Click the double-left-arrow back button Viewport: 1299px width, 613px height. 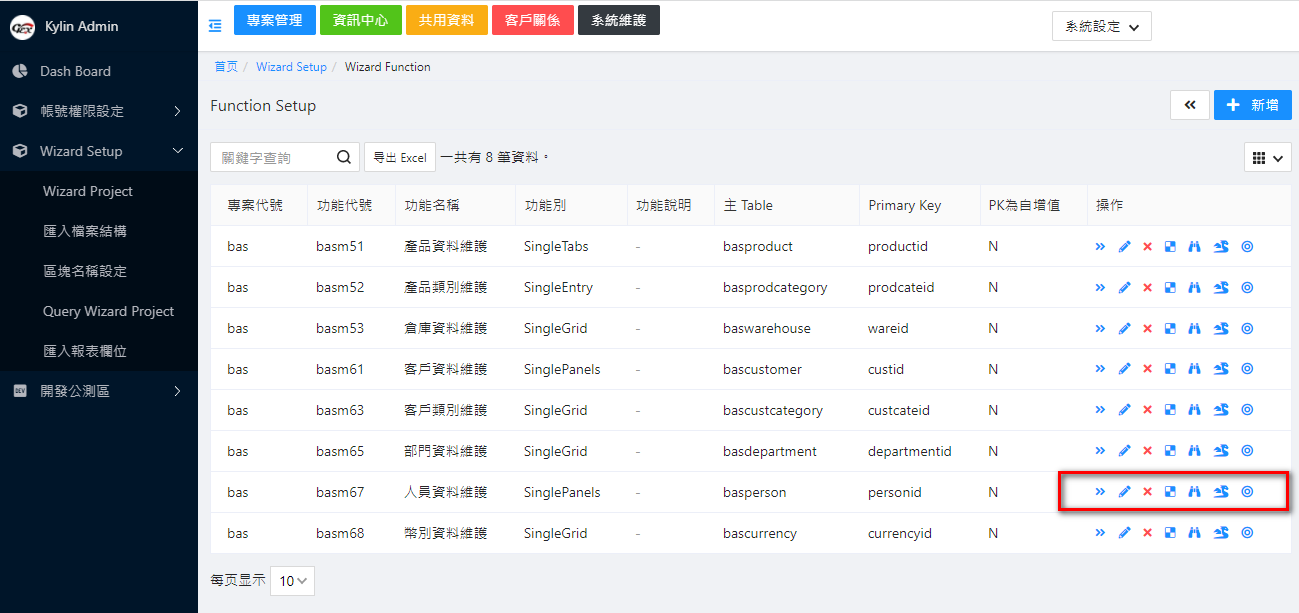[x=1189, y=105]
